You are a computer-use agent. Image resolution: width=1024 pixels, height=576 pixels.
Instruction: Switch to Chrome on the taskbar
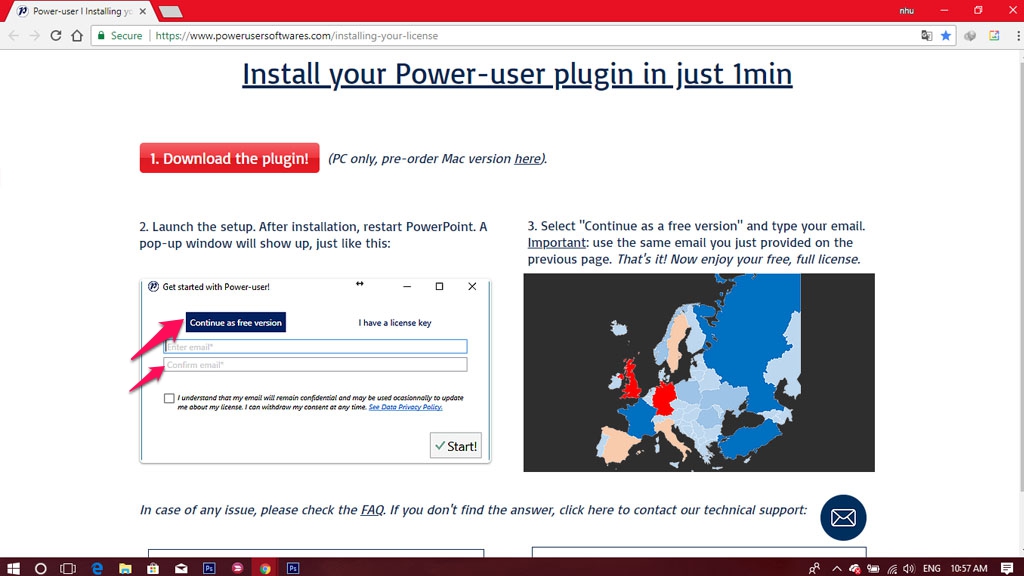pyautogui.click(x=264, y=568)
